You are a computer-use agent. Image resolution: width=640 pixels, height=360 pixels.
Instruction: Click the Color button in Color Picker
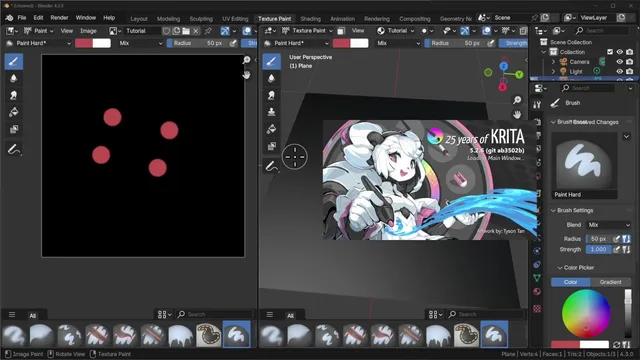tap(571, 282)
